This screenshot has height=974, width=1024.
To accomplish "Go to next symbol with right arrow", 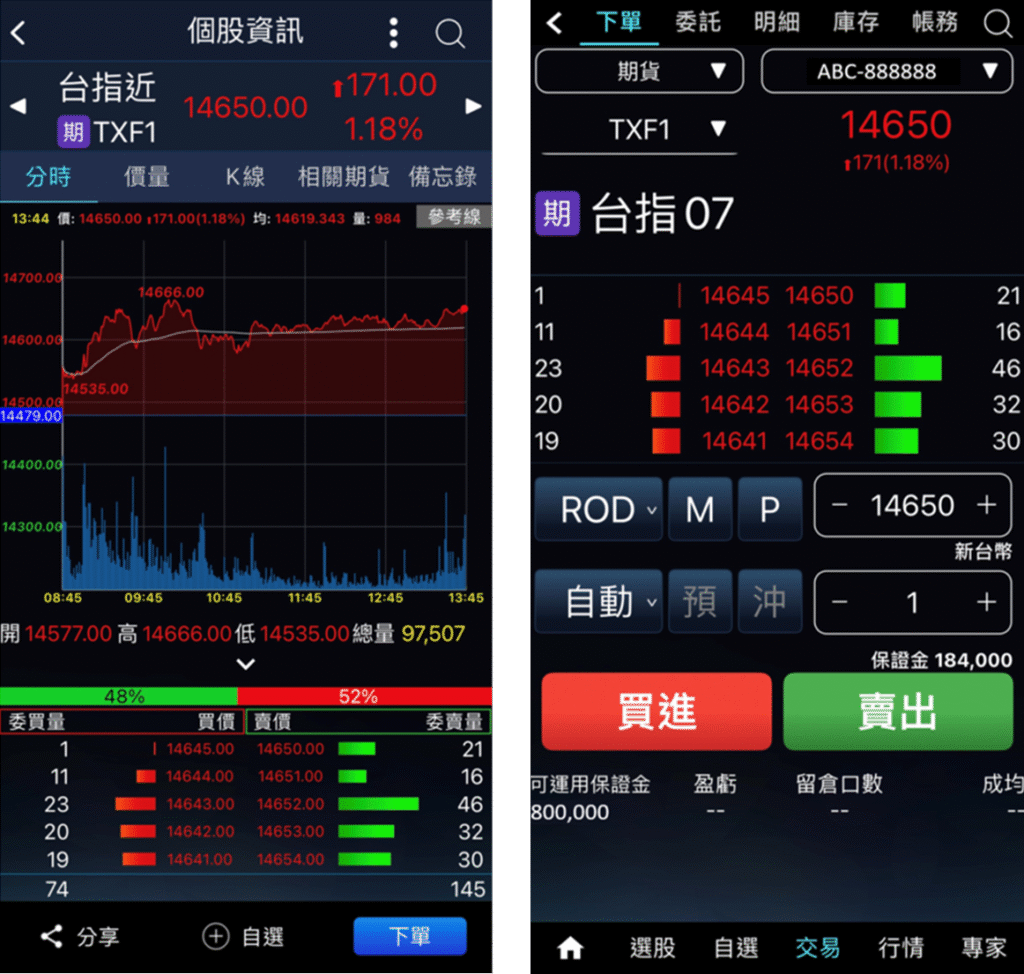I will [474, 106].
